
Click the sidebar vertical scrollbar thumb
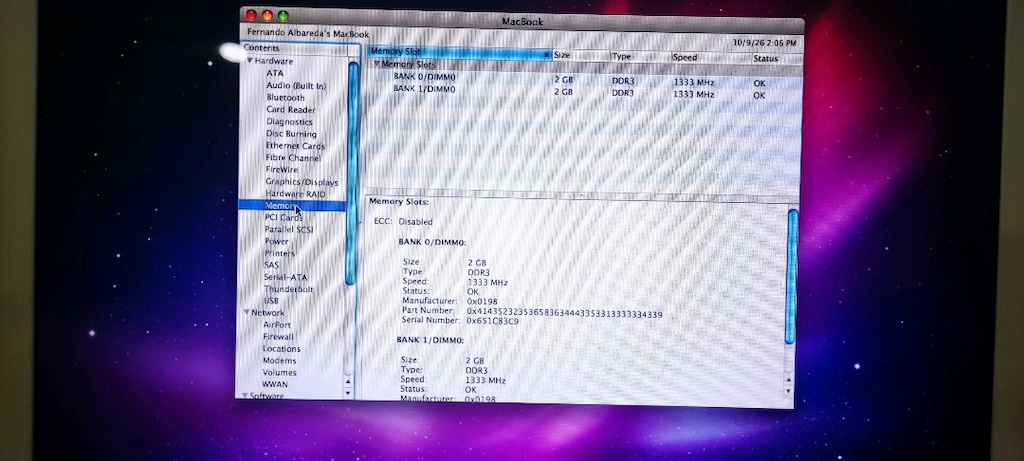pyautogui.click(x=351, y=173)
